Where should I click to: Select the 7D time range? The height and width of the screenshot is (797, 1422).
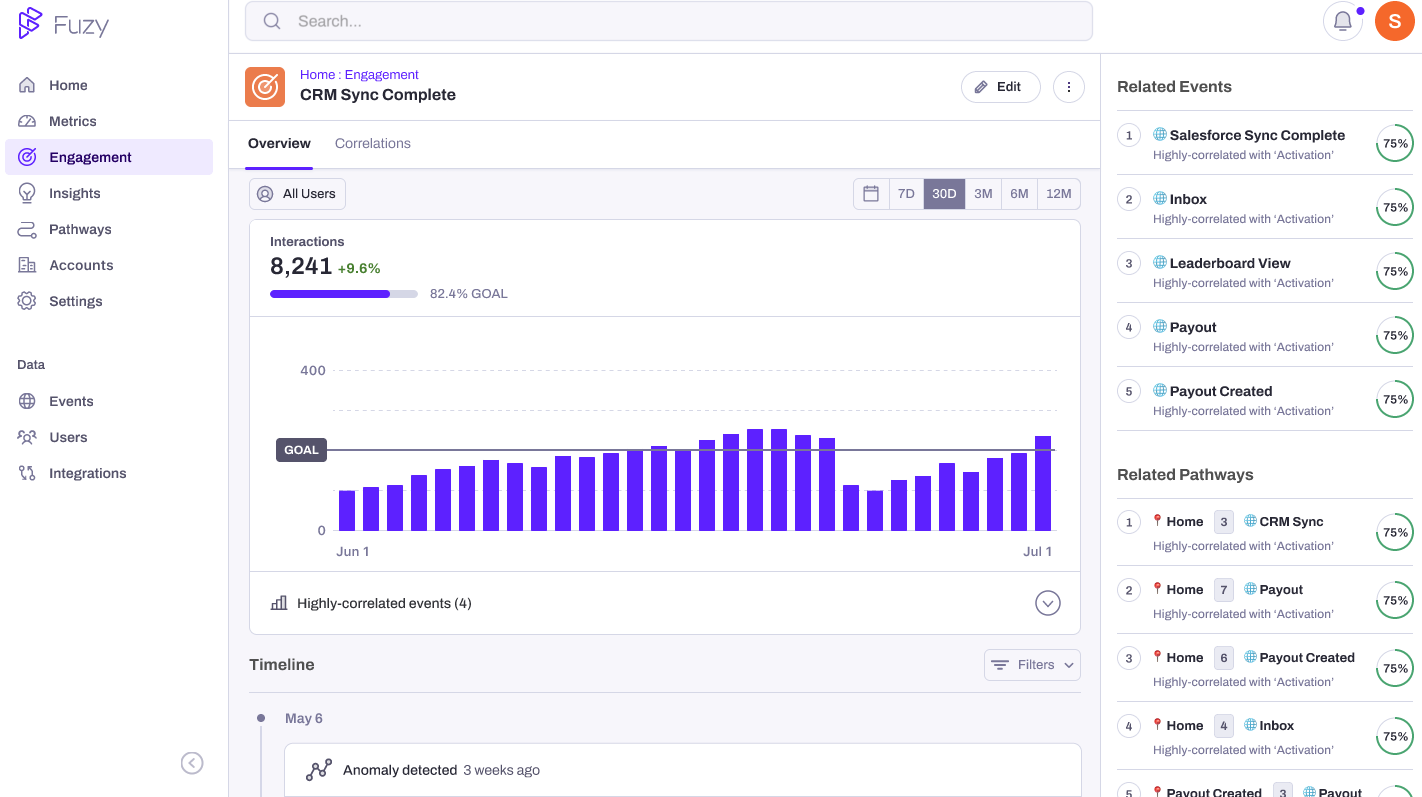click(x=906, y=194)
